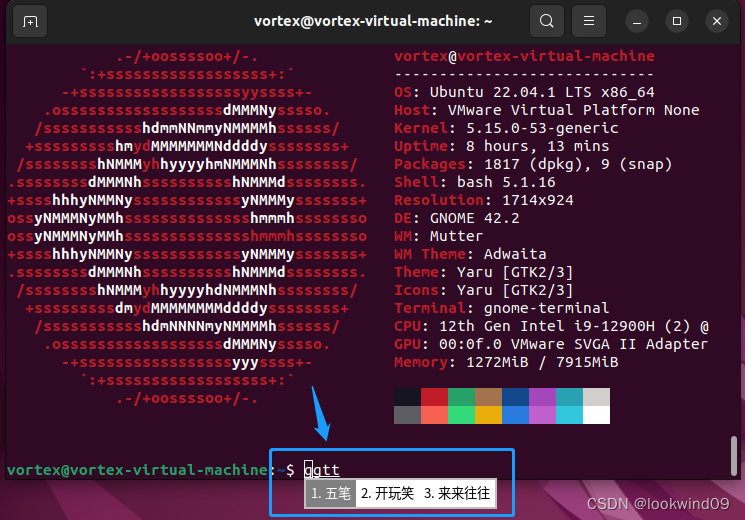Click the green shell prompt vortex@vortex-virtual-machine
The height and width of the screenshot is (520, 745).
(137, 470)
